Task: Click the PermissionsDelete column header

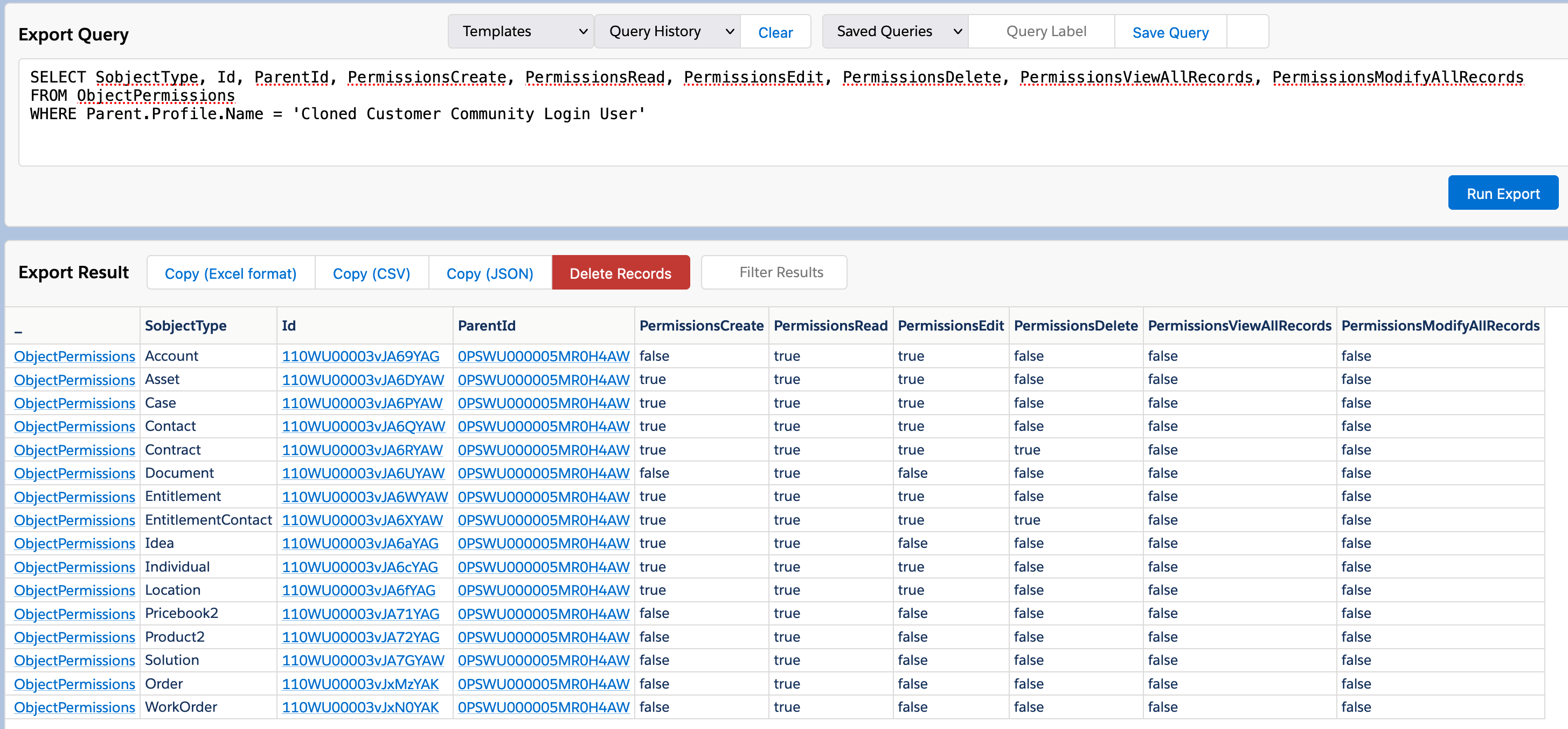Action: click(1075, 326)
